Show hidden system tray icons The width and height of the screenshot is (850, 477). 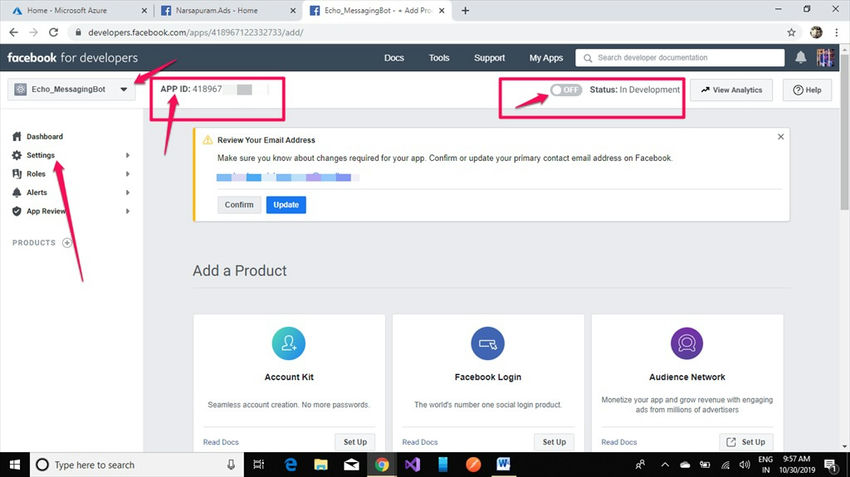[665, 465]
